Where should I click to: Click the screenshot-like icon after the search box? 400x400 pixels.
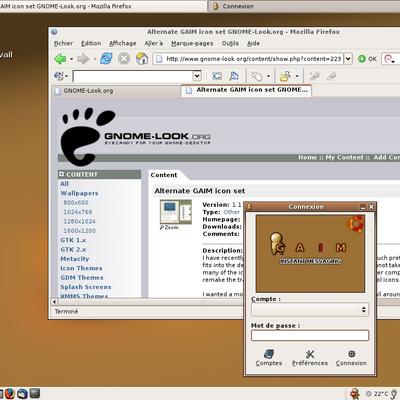tap(217, 76)
